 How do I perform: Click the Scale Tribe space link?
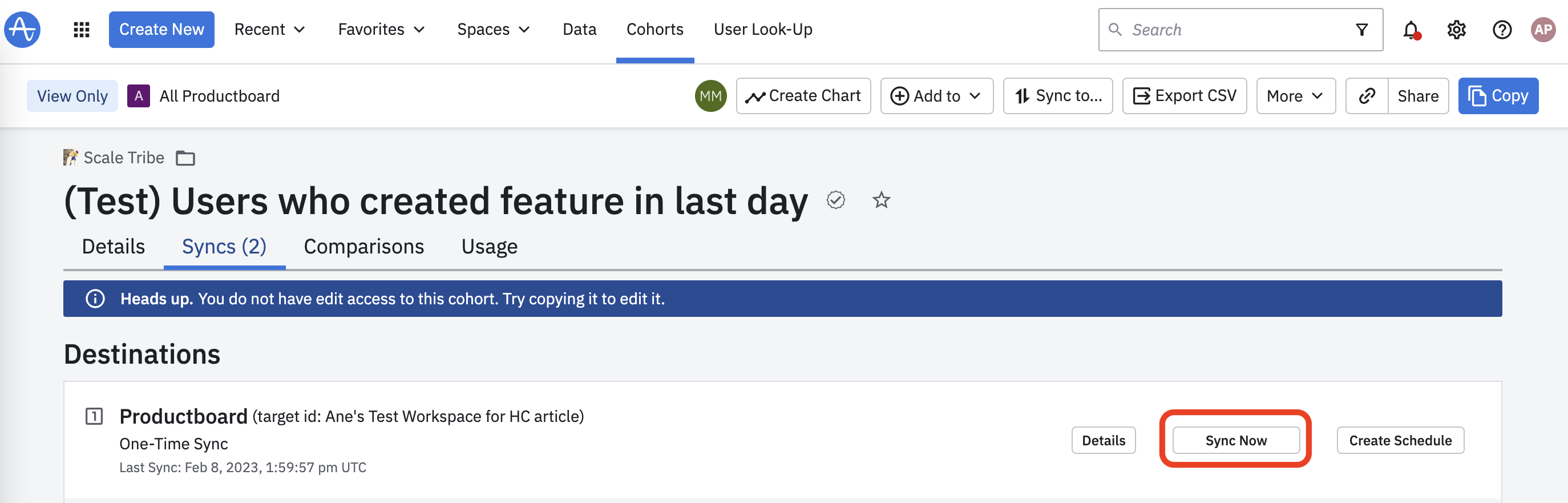click(124, 158)
